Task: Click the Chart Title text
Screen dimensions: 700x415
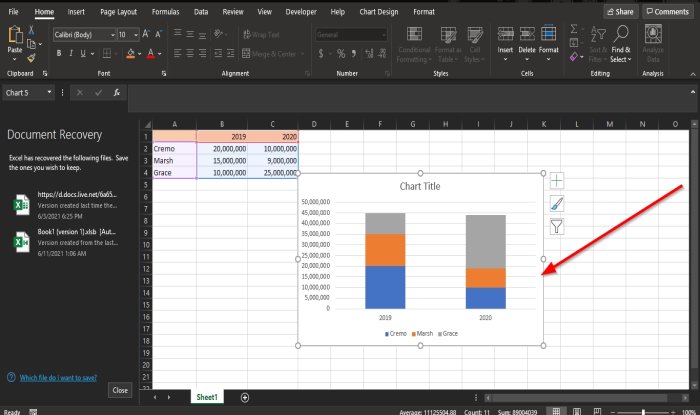Action: point(420,186)
